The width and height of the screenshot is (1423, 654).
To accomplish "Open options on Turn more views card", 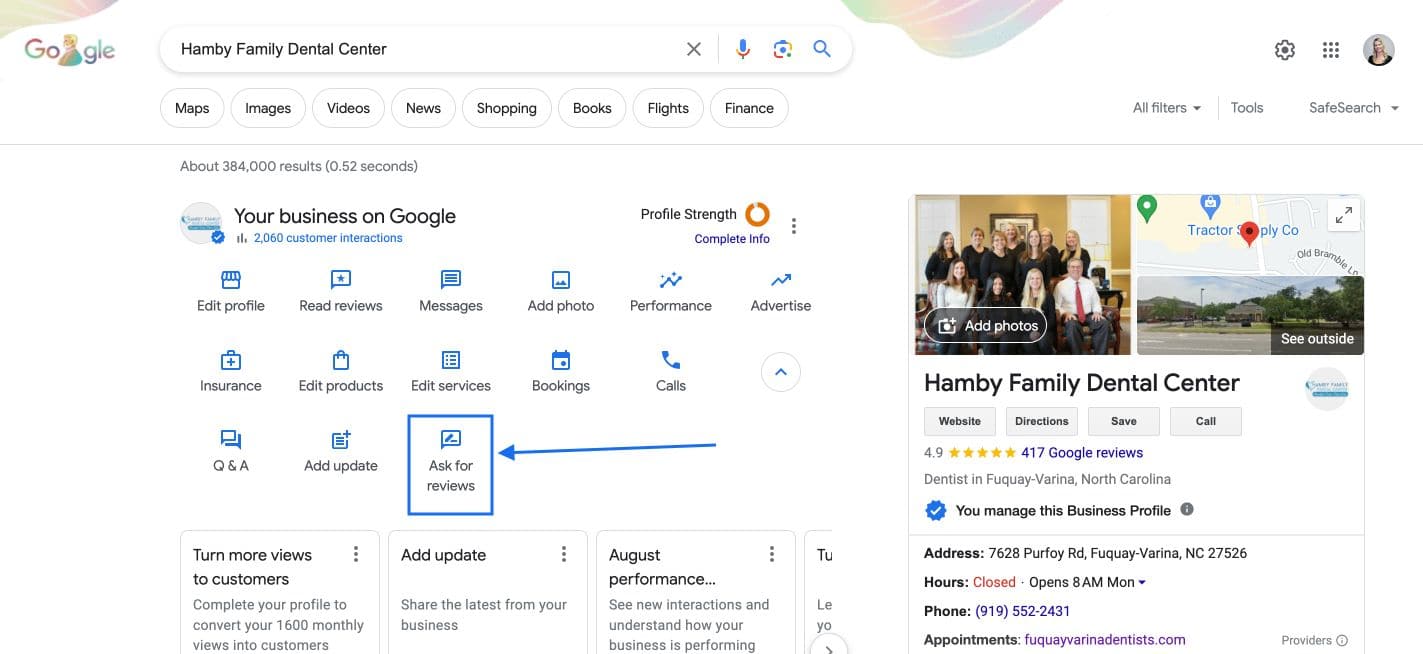I will pos(356,554).
